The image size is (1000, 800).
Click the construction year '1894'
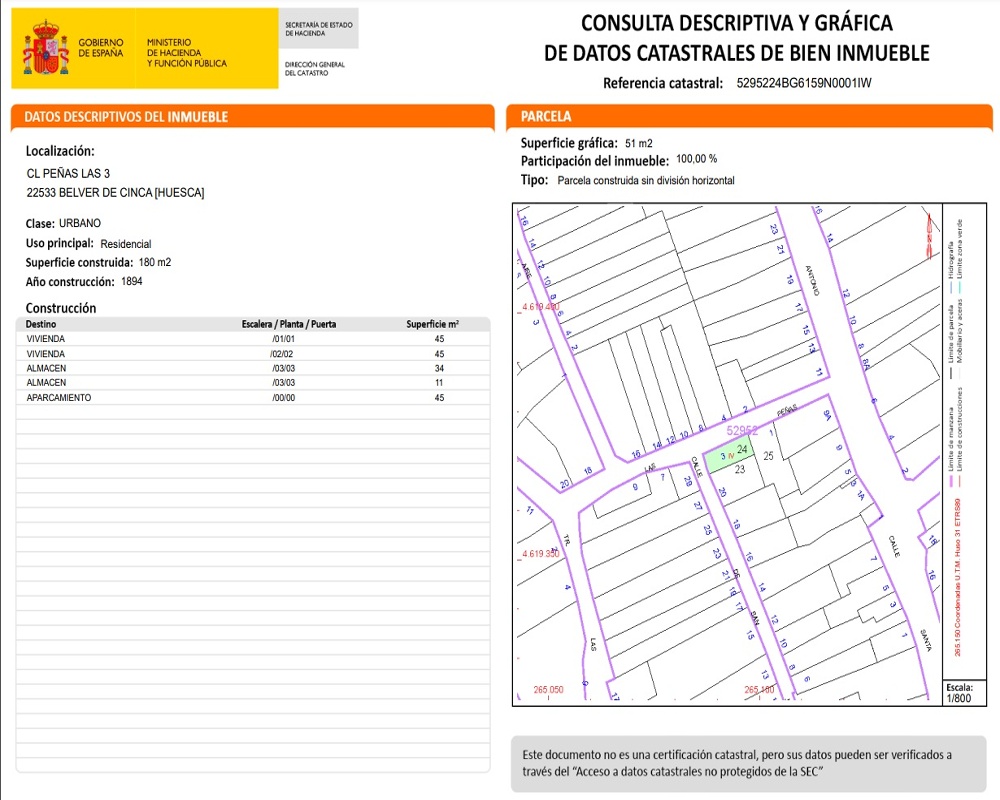pos(132,281)
